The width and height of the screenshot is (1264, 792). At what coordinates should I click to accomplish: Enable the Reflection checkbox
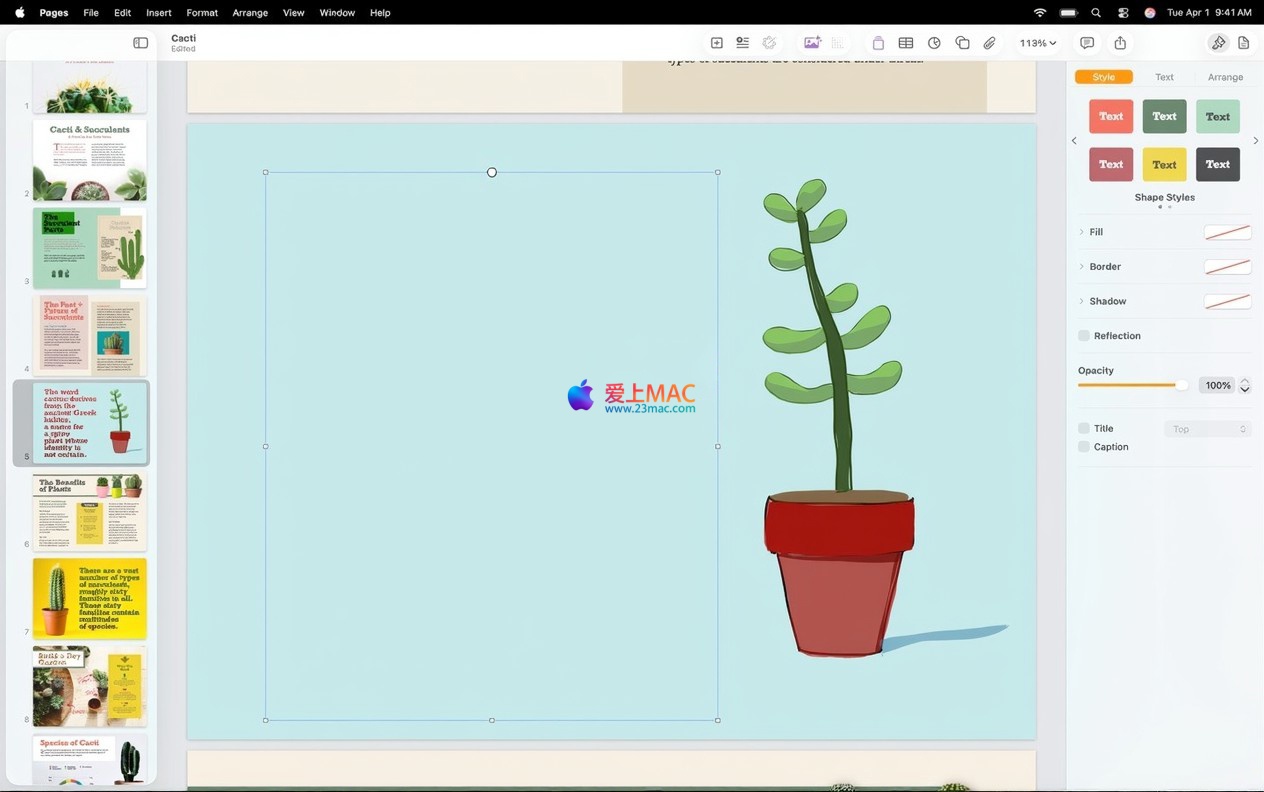tap(1084, 336)
